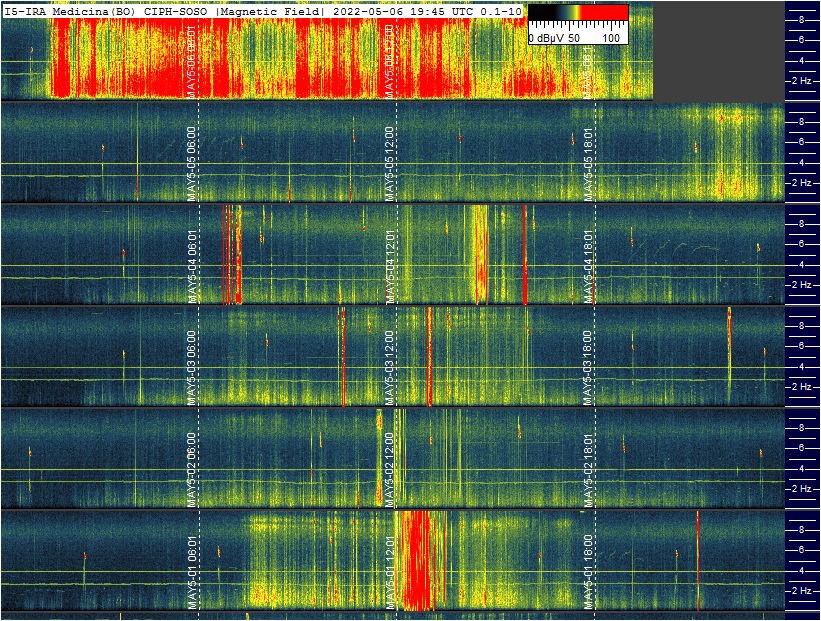Click the 2 Hz axis label in bottom row

point(801,591)
